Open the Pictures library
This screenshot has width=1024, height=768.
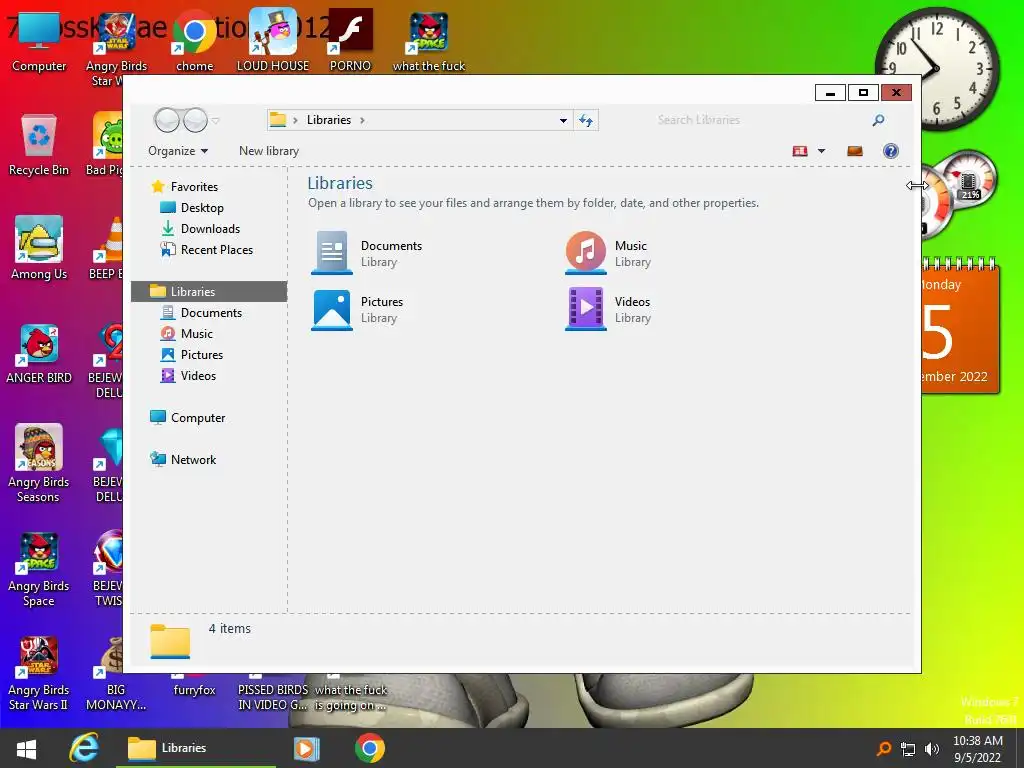[357, 309]
